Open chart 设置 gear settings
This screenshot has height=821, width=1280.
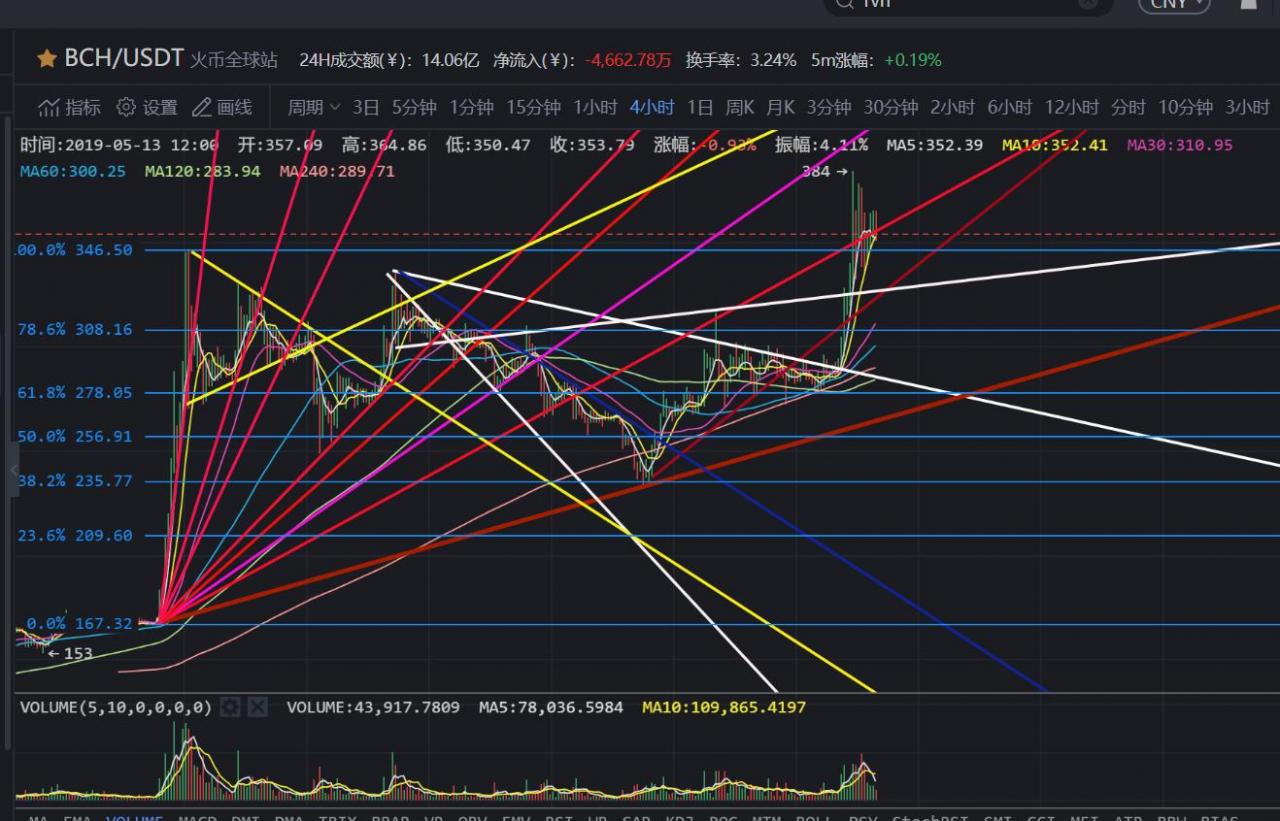(126, 107)
